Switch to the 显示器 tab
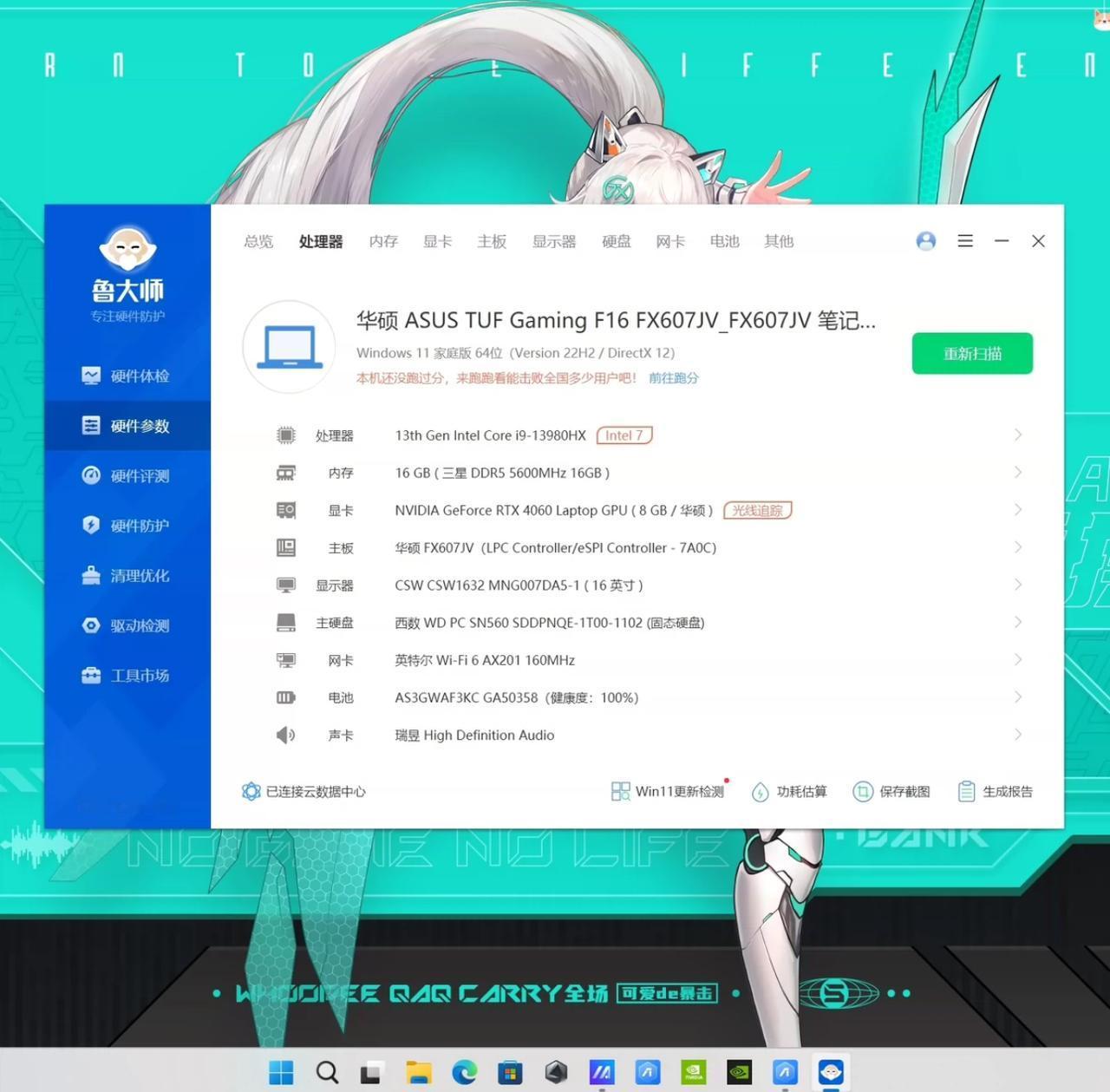The image size is (1110, 1092). point(554,241)
